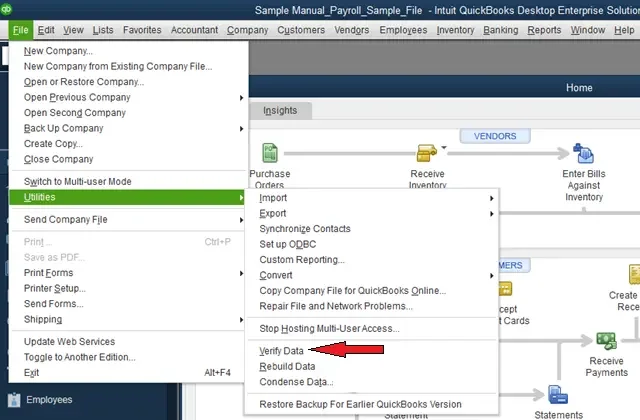
Task: Choose Switch to Multi-user Mode
Action: 128,182
